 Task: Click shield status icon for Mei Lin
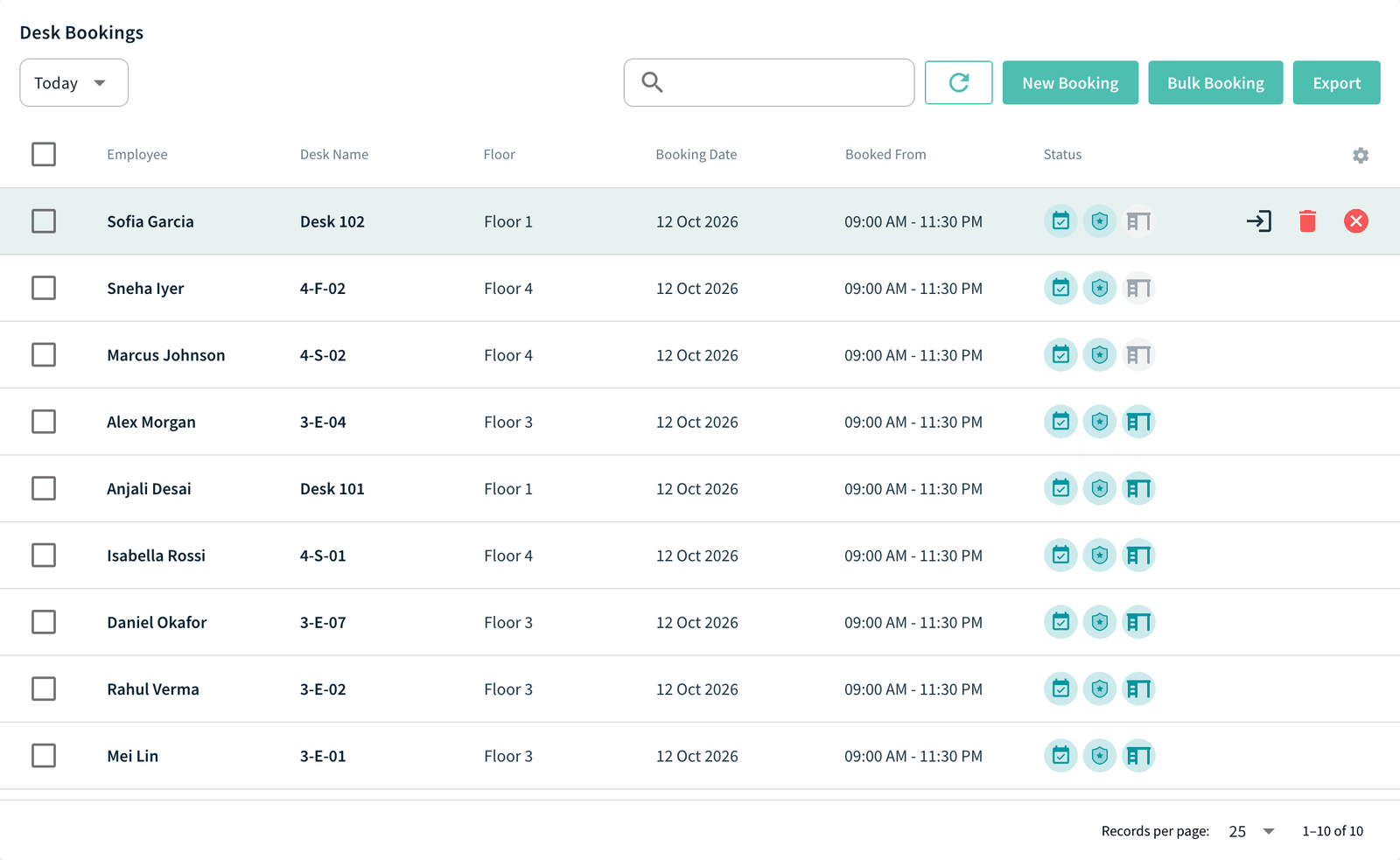(1100, 756)
